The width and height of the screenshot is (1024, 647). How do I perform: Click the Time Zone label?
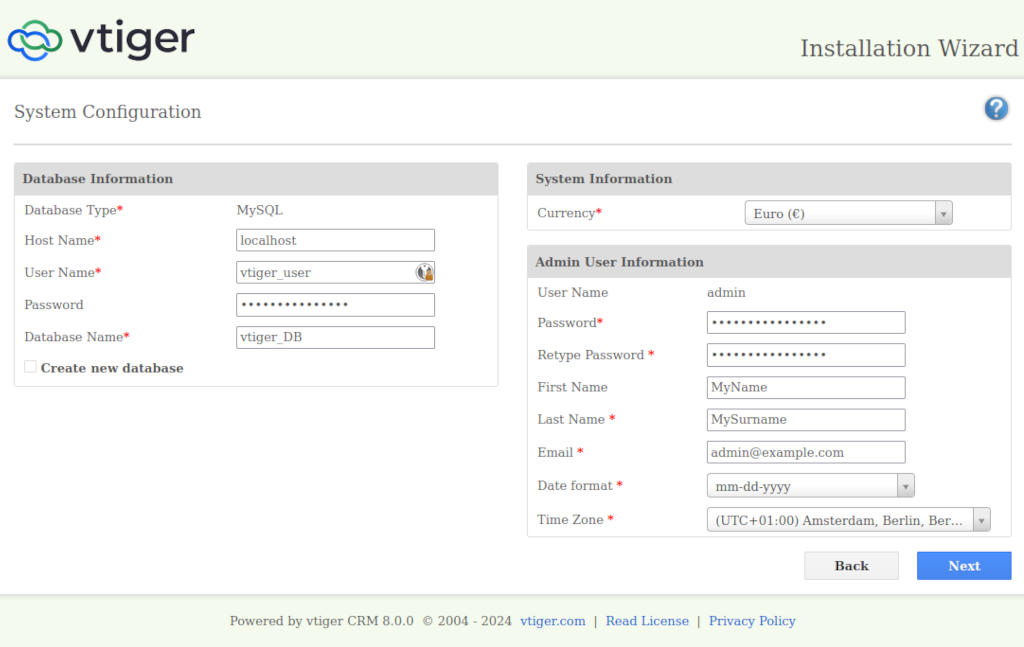coord(575,520)
